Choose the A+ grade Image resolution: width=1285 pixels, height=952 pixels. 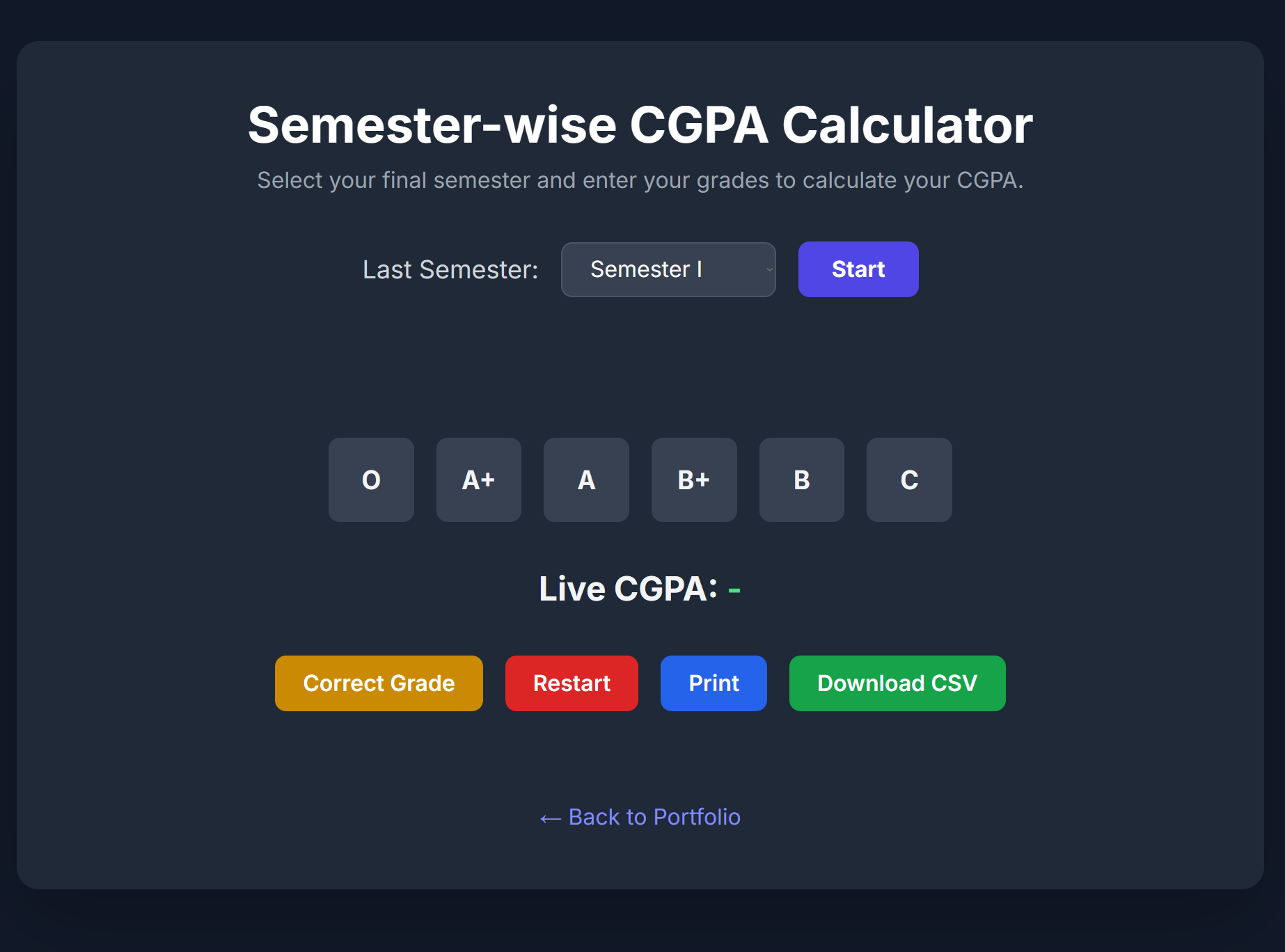(478, 479)
